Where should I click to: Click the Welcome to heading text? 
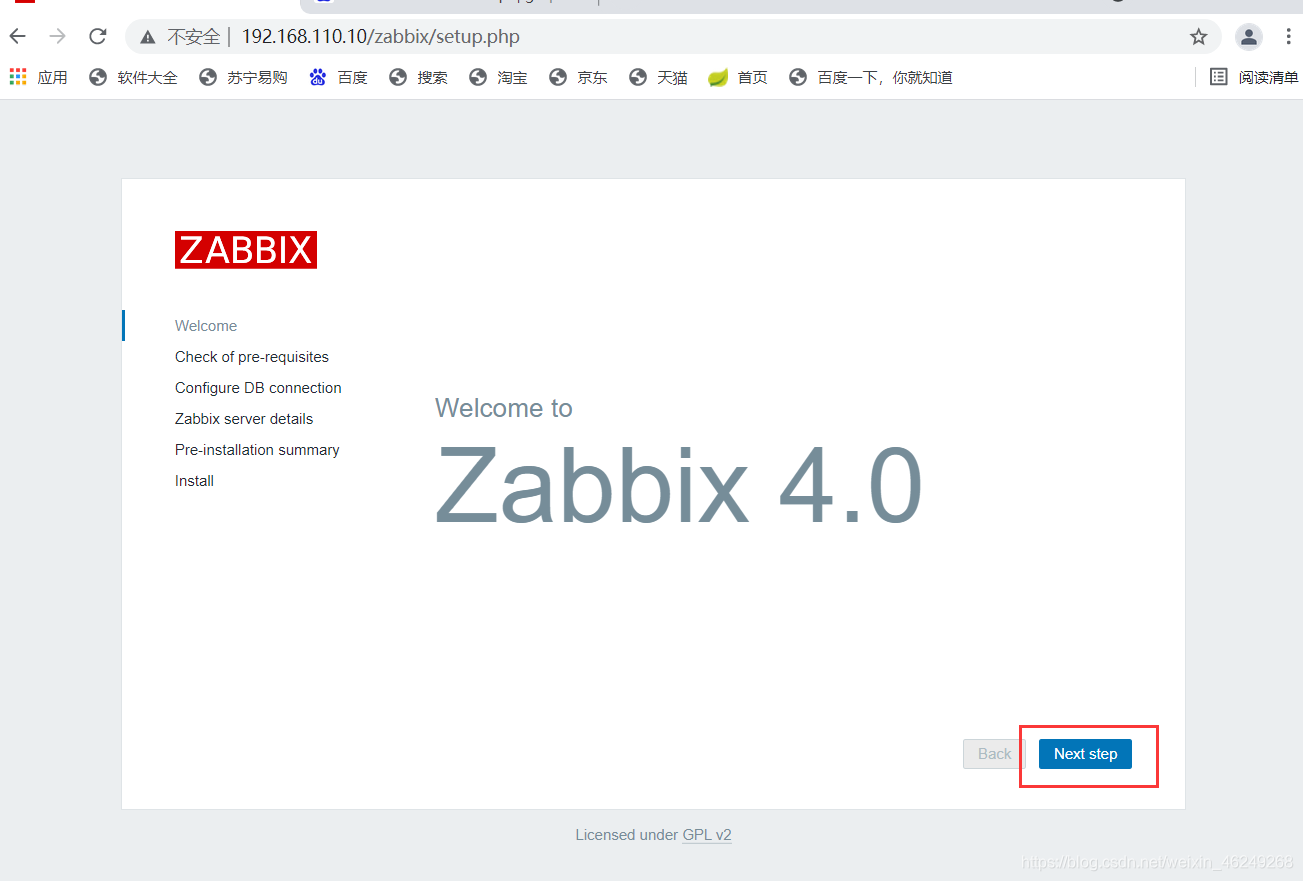tap(504, 408)
